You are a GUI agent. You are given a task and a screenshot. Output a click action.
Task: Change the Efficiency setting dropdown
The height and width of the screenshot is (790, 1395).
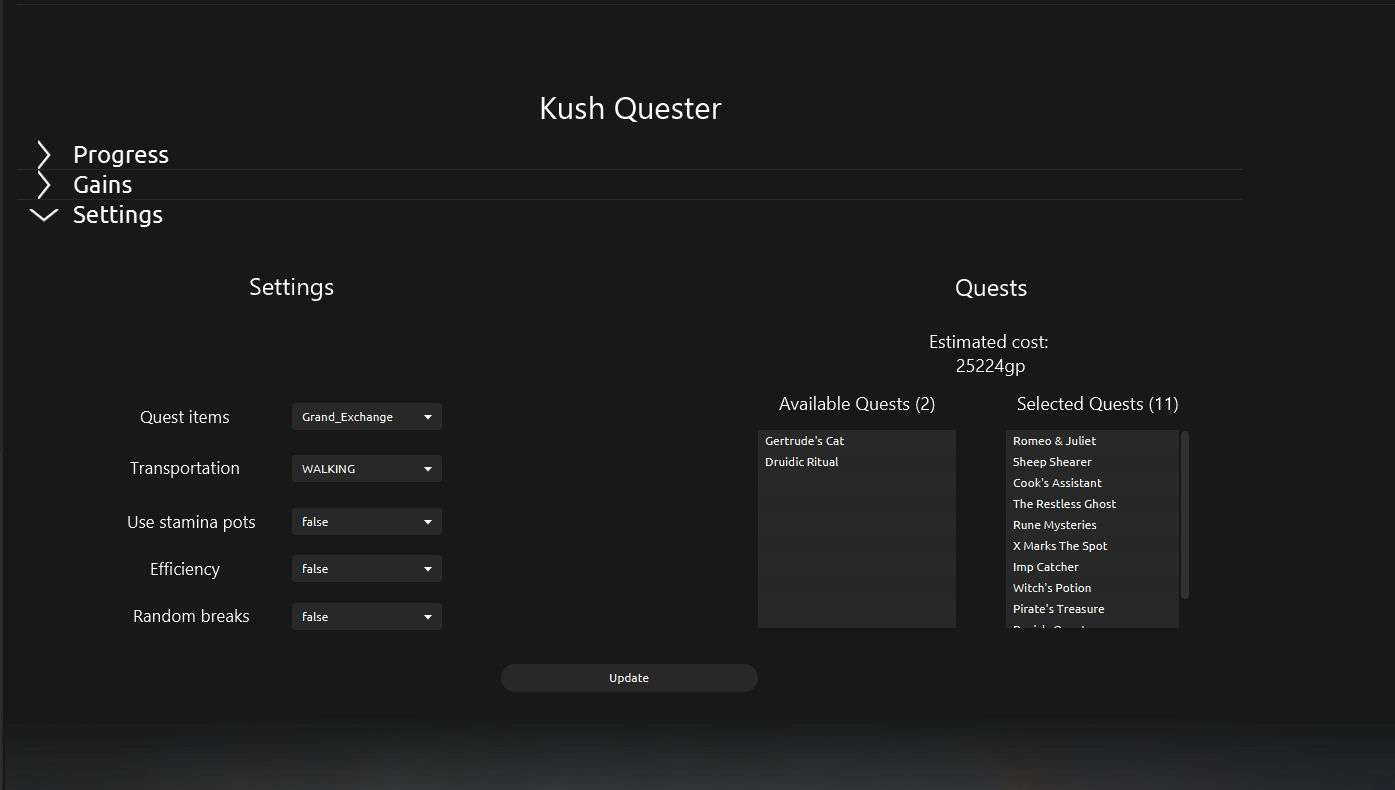click(366, 569)
